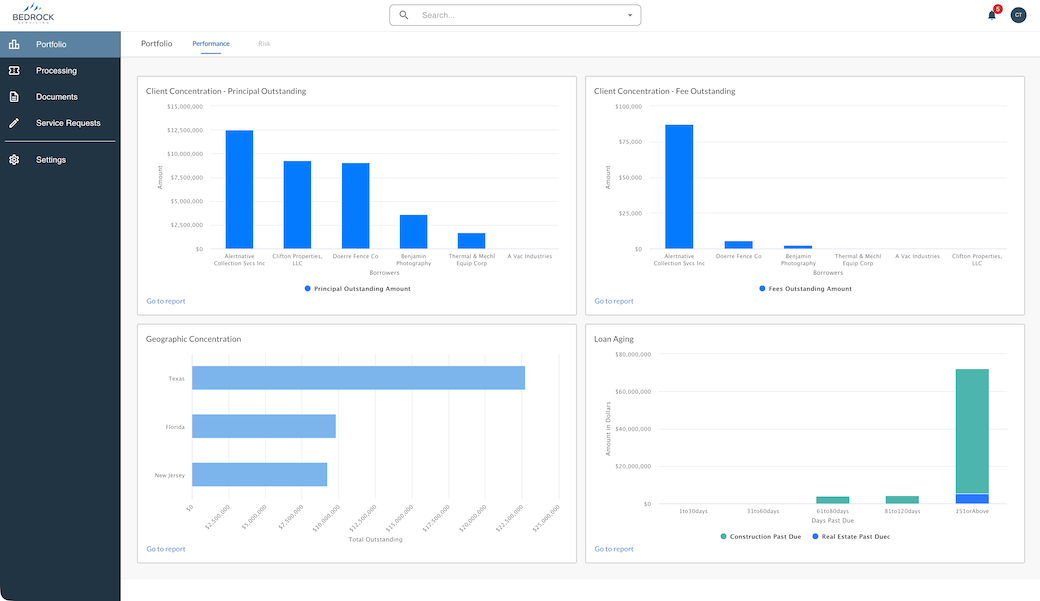The image size is (1040, 601).
Task: Click the Bedrock logo
Action: click(x=33, y=13)
